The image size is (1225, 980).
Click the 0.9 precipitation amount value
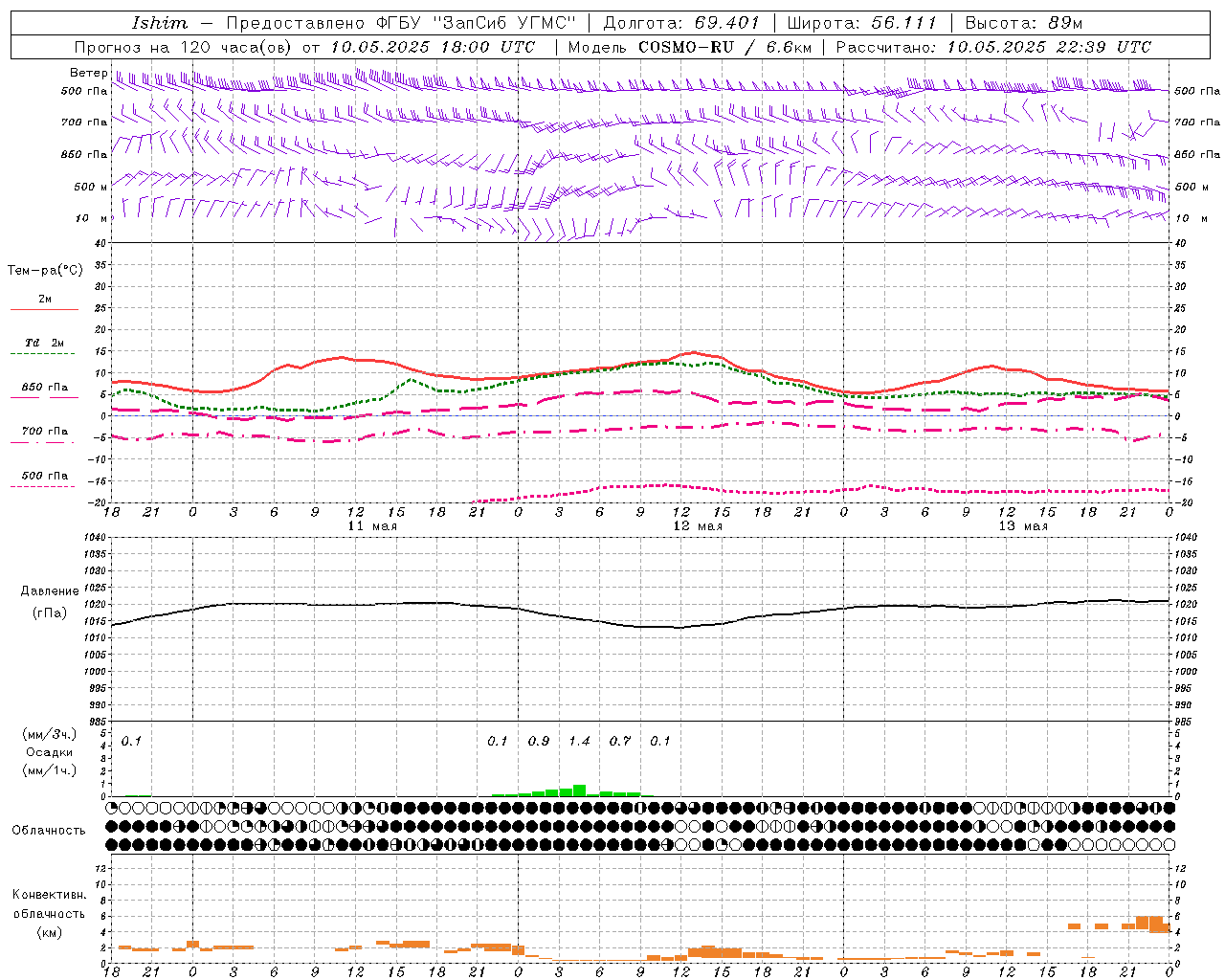(539, 742)
